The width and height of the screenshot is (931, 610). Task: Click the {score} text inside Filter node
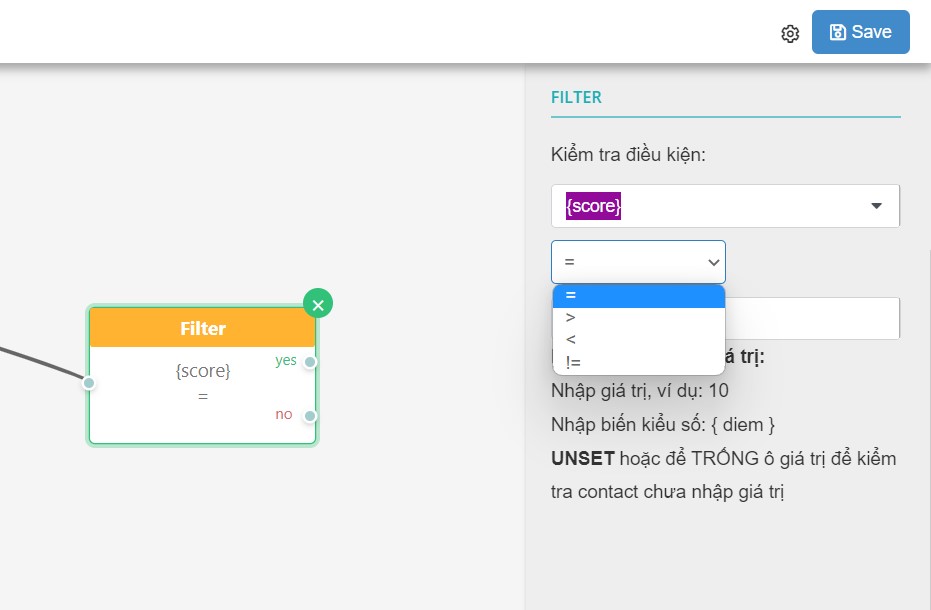[x=202, y=371]
